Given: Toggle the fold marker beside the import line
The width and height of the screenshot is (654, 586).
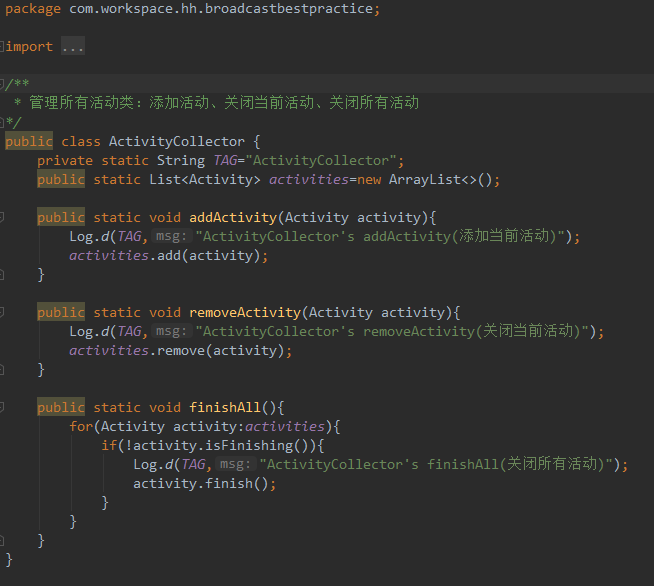Looking at the screenshot, I should (x=2, y=46).
